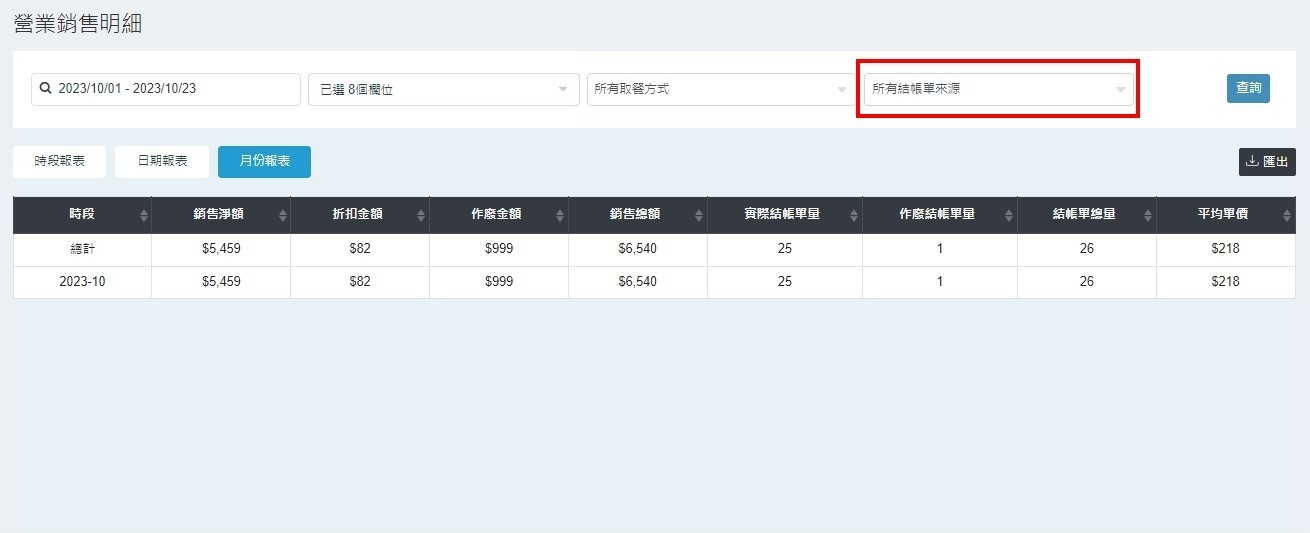Sort by 實際結帳單量 column sort icon

[852, 216]
